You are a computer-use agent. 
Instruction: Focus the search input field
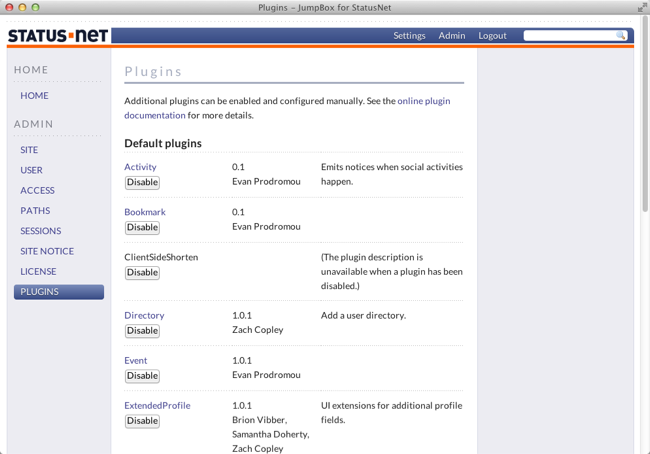coord(570,36)
